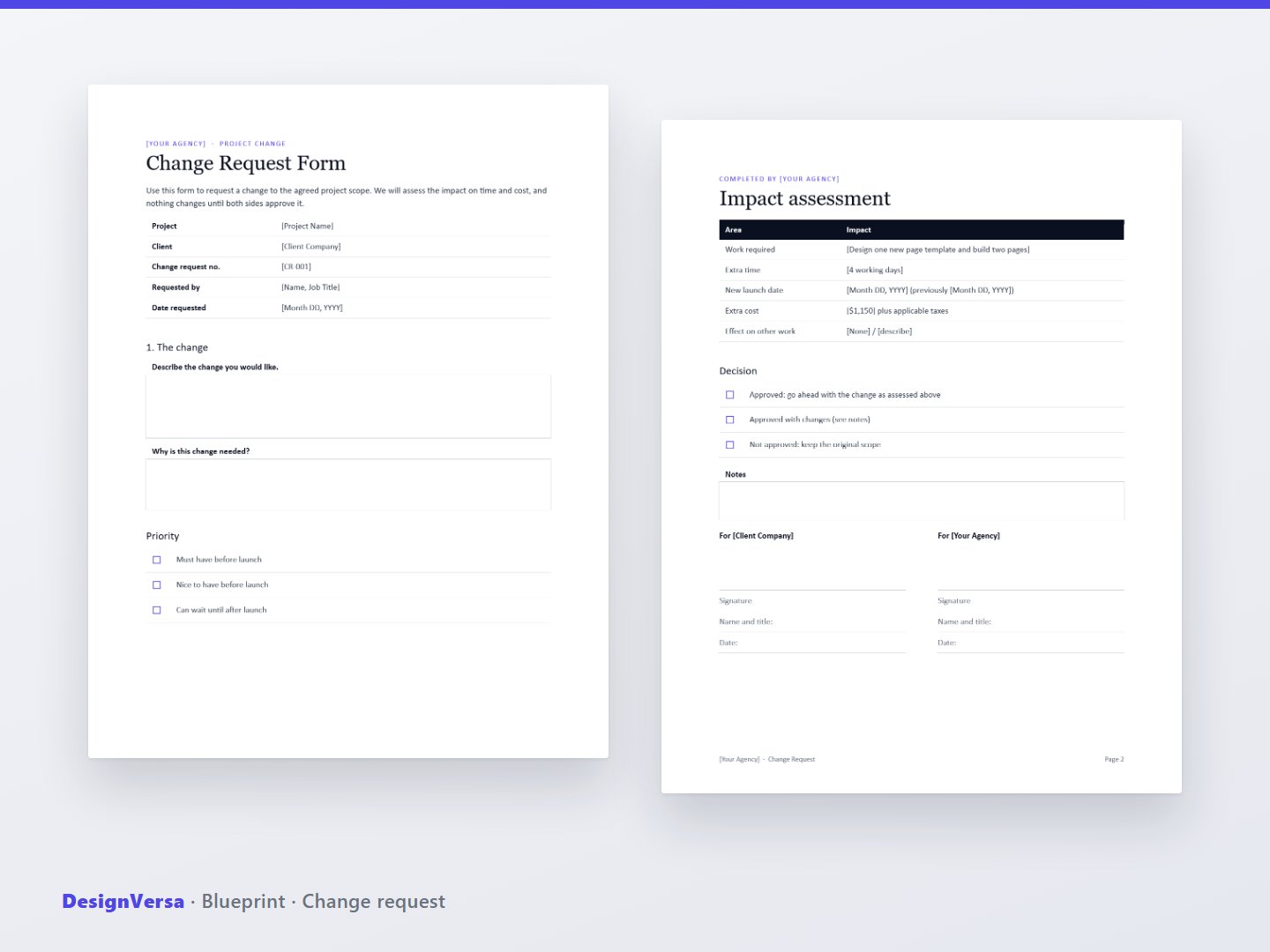Click the '[Name, Job Title]' value
The width and height of the screenshot is (1270, 952).
tap(310, 287)
